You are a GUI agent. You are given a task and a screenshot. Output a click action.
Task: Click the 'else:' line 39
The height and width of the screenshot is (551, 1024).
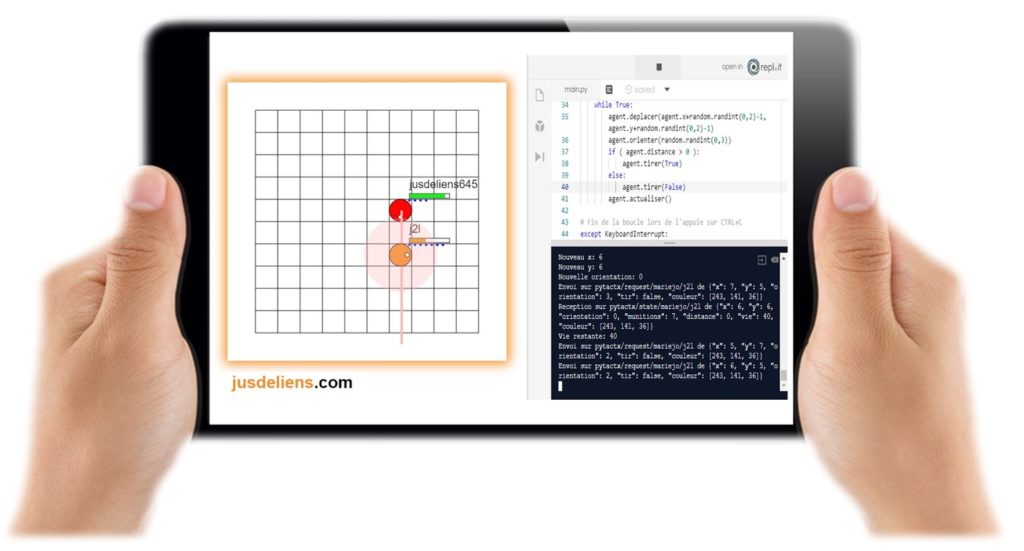pos(616,176)
